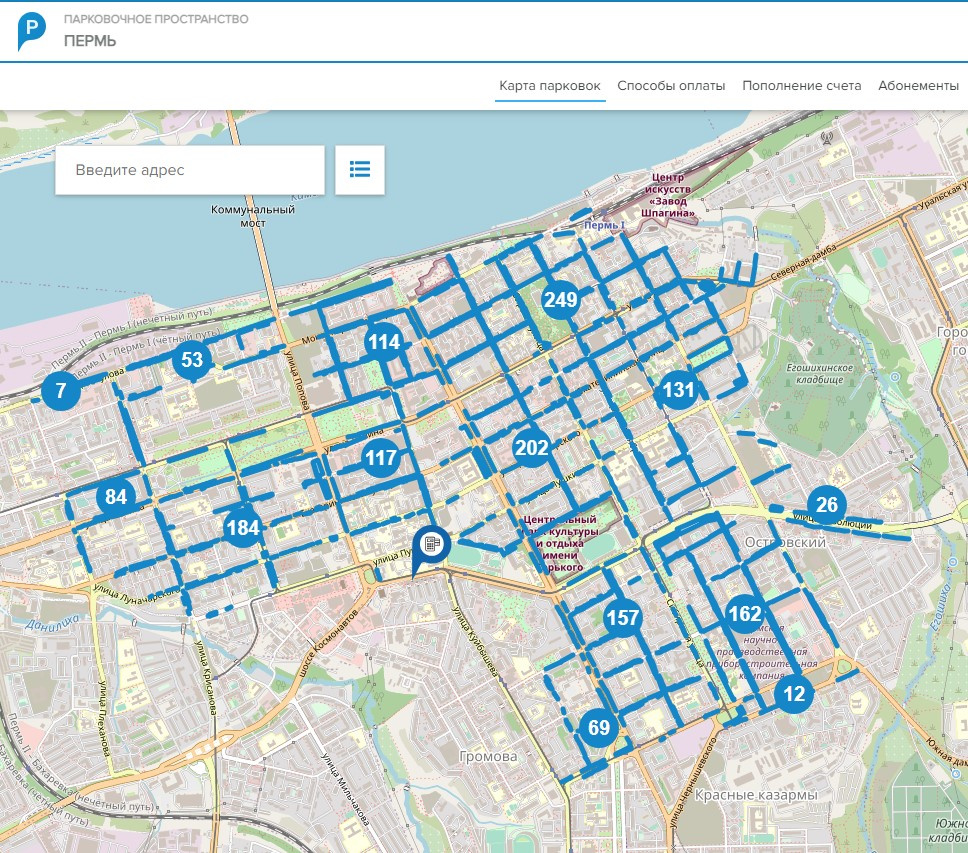This screenshot has height=853, width=968.
Task: Expand the cluster marker numbered 7
Action: pos(61,391)
